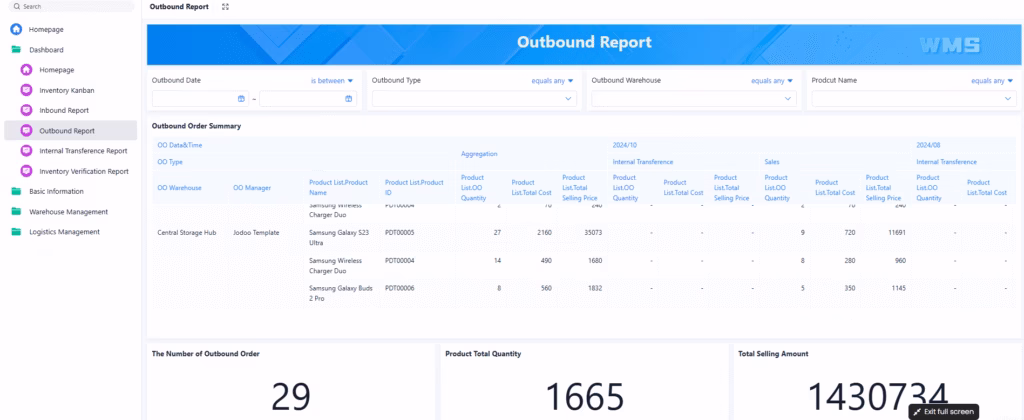Click the Exit full screen button
This screenshot has width=1024, height=420.
pyautogui.click(x=943, y=411)
